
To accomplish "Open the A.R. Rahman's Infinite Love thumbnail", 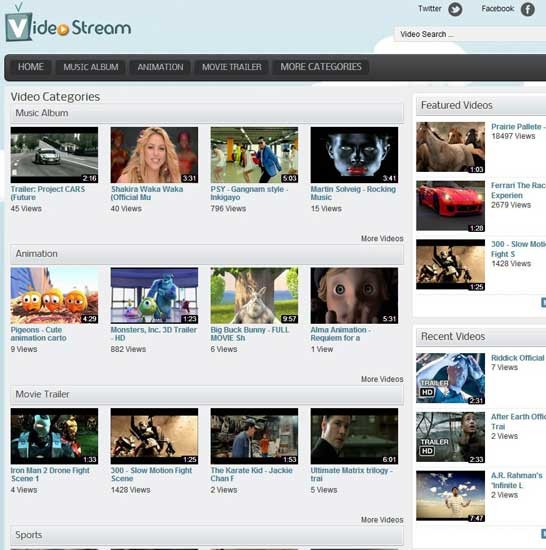I will pos(451,496).
